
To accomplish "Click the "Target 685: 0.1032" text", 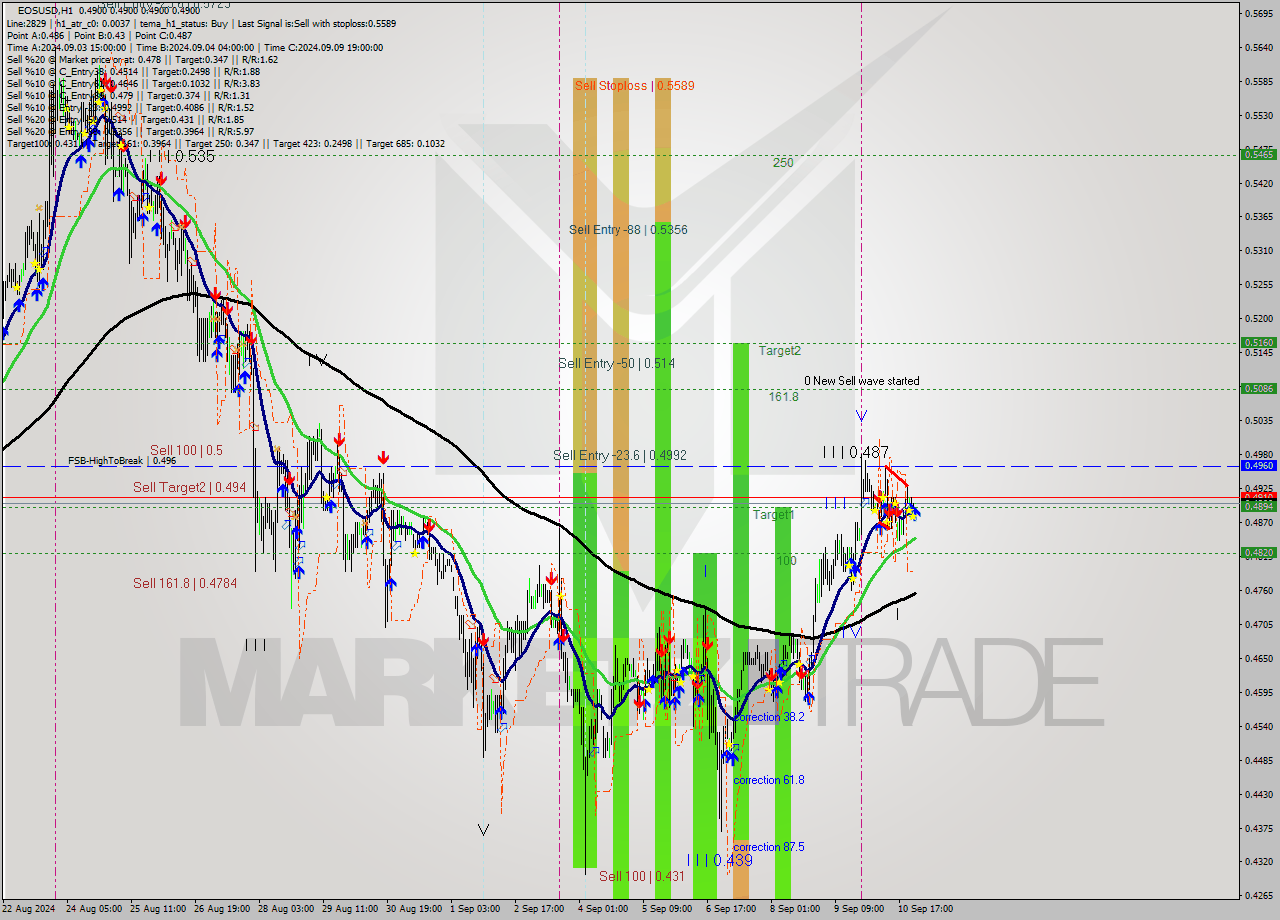I will tap(405, 143).
